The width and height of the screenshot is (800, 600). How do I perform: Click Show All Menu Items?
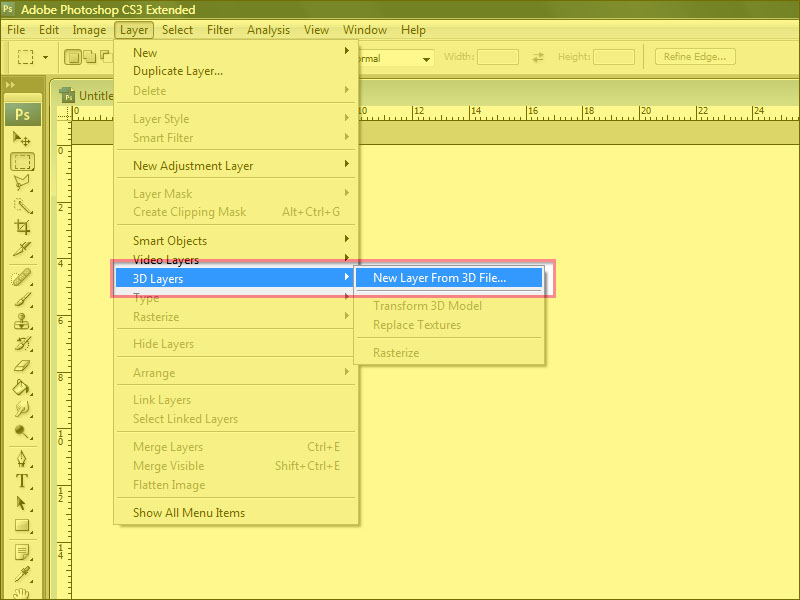click(189, 513)
